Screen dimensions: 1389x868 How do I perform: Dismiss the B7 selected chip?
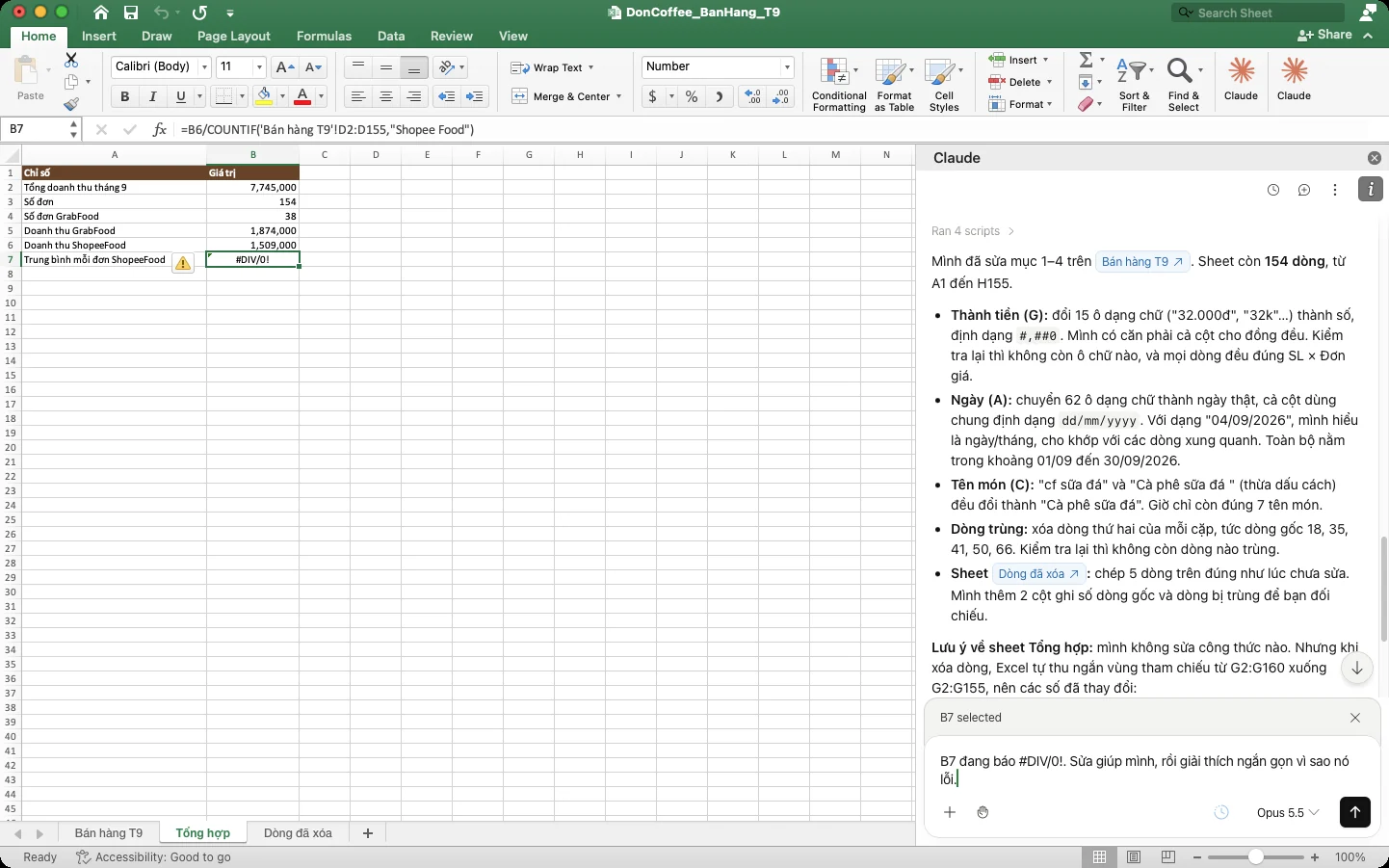point(1355,718)
